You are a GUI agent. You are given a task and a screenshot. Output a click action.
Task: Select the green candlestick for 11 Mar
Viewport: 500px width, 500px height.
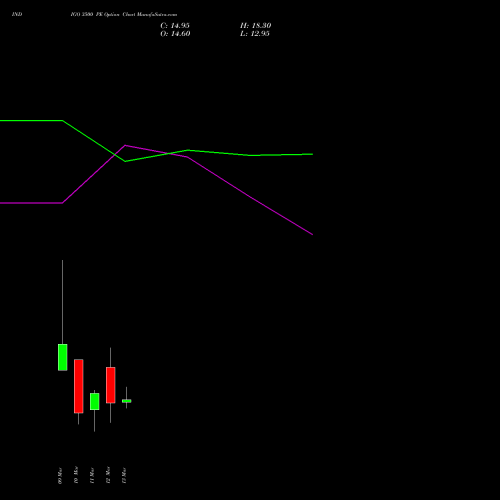click(x=95, y=401)
